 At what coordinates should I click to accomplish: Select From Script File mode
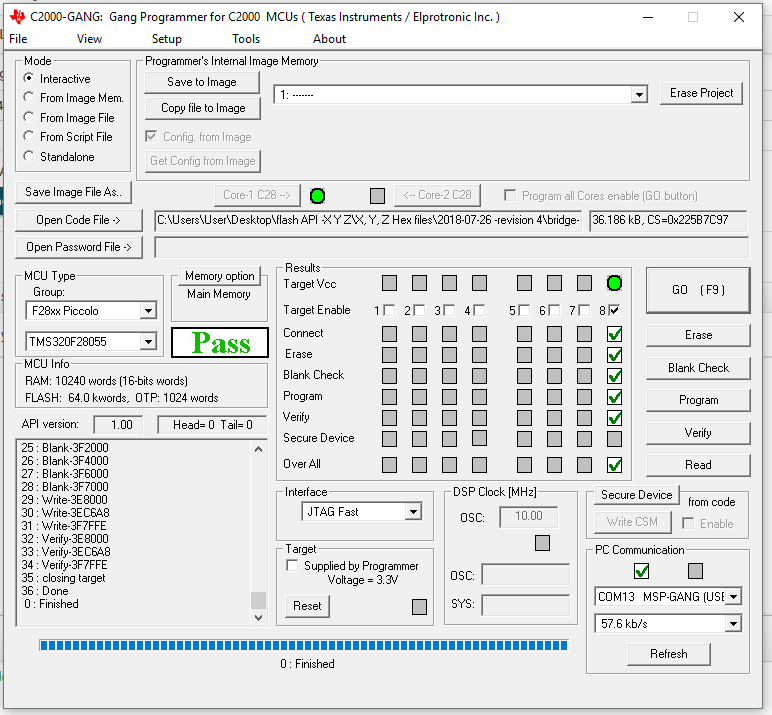point(29,136)
